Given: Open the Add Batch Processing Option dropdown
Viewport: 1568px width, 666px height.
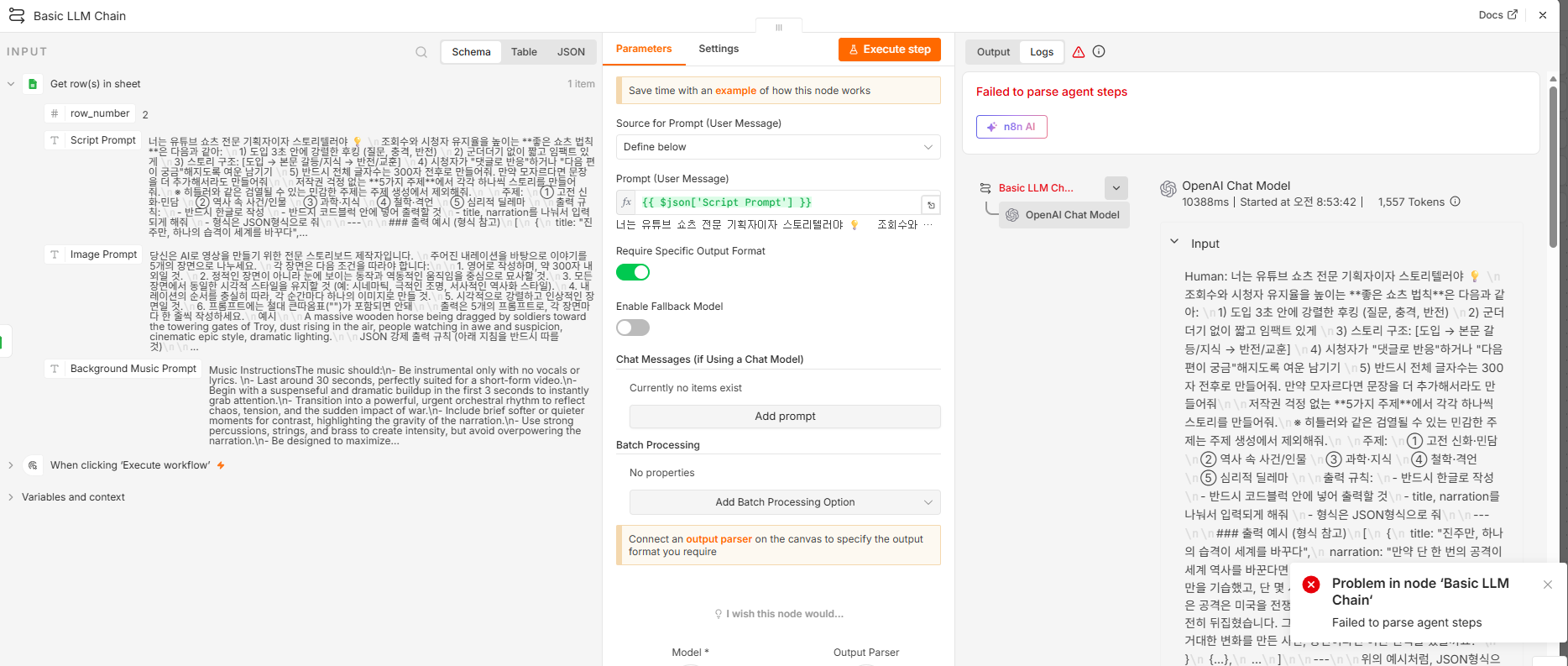Looking at the screenshot, I should tap(785, 502).
